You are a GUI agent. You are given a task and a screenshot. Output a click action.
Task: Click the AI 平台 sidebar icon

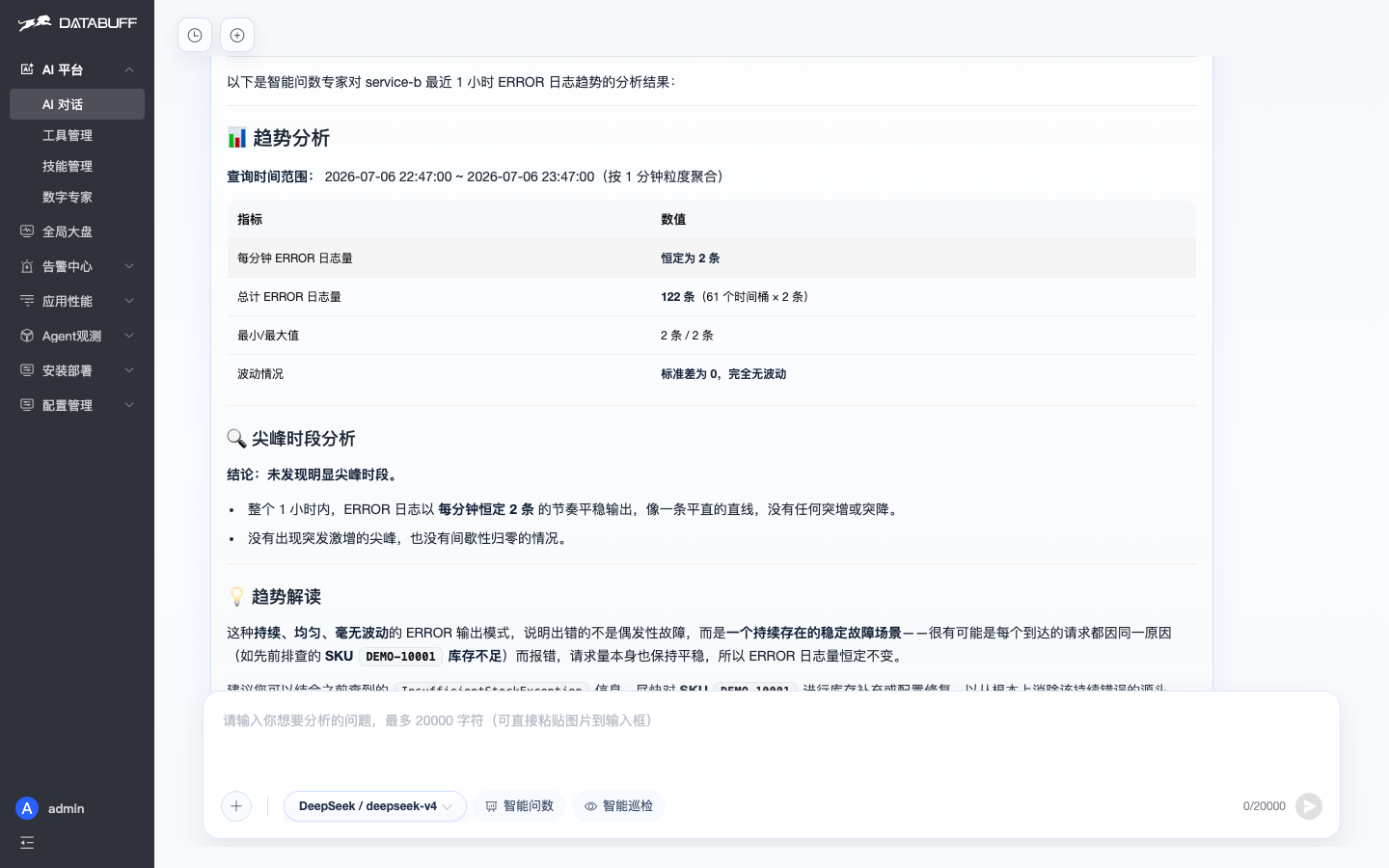(x=27, y=69)
